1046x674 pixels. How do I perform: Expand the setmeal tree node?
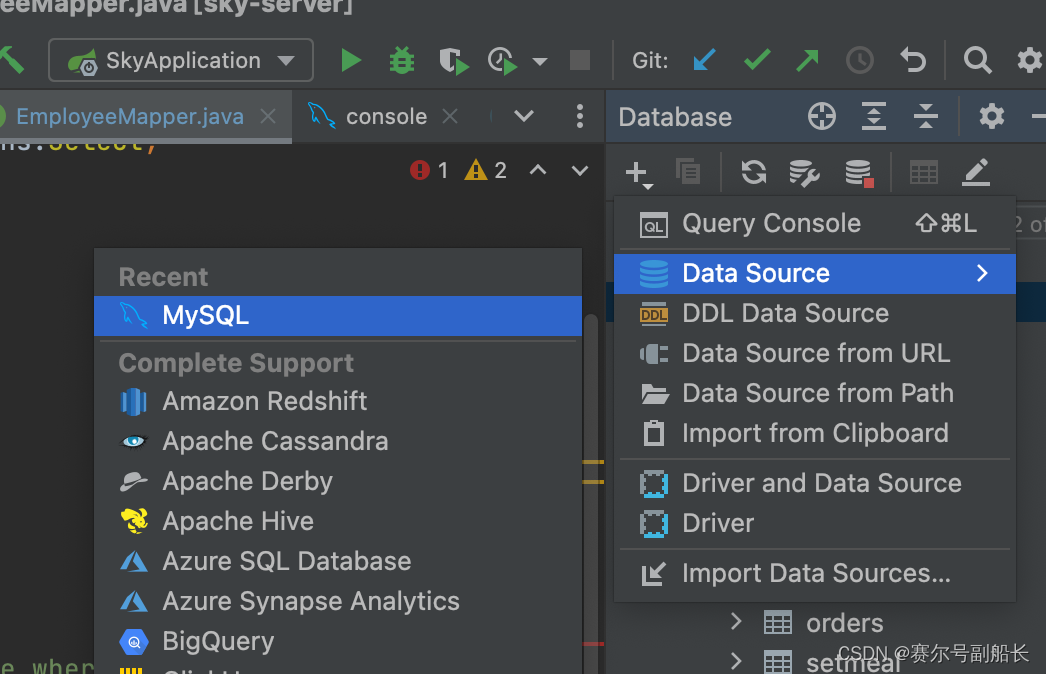[x=737, y=660]
